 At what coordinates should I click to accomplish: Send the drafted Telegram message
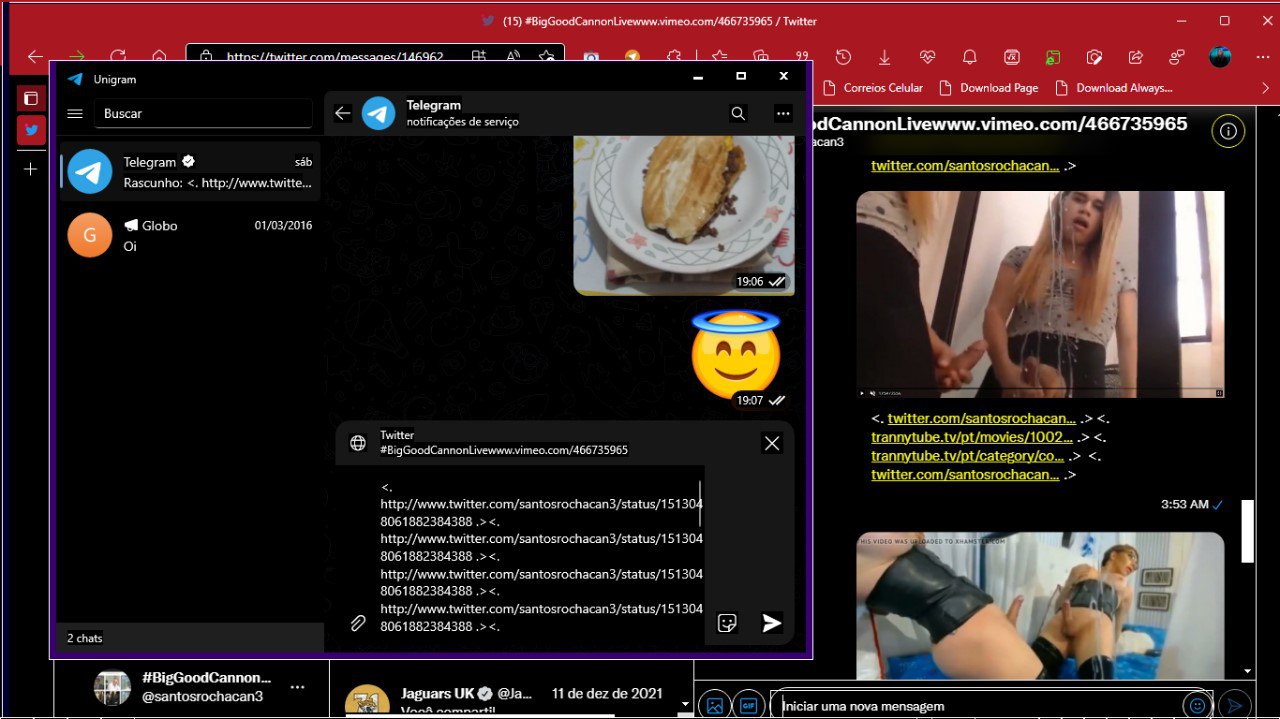(x=771, y=623)
